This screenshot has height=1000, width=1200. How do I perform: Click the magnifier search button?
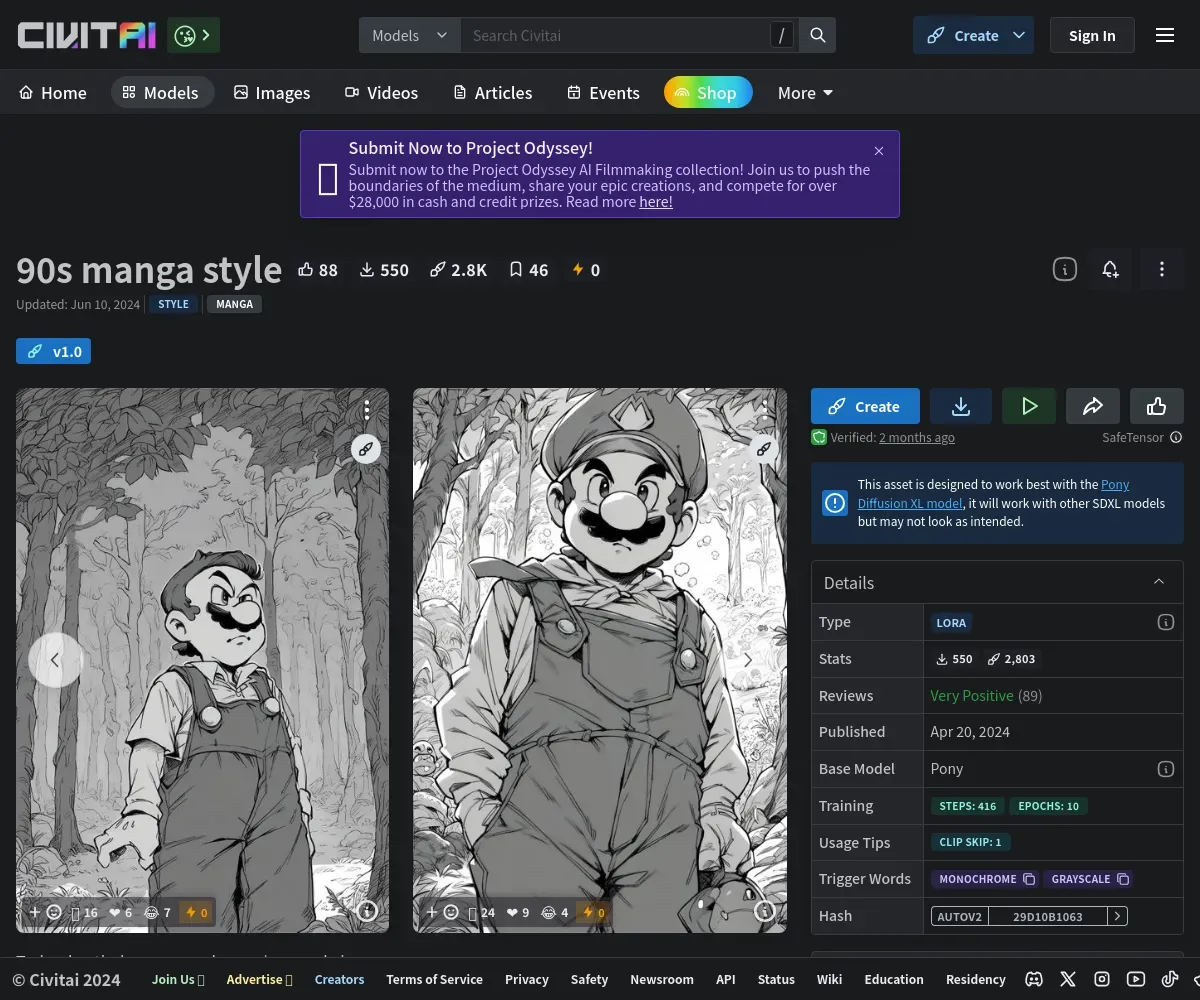click(x=818, y=35)
